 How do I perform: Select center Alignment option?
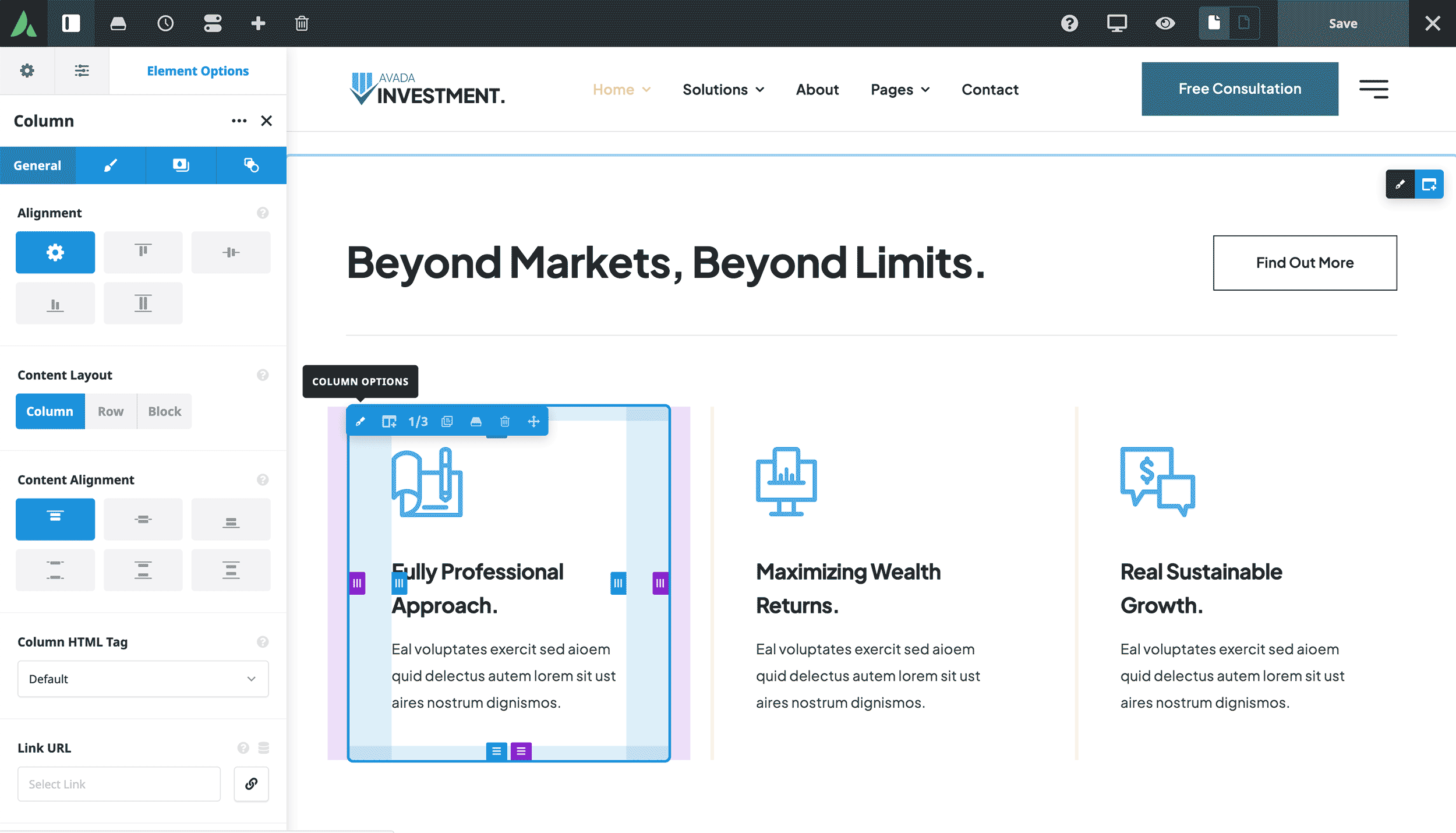231,252
